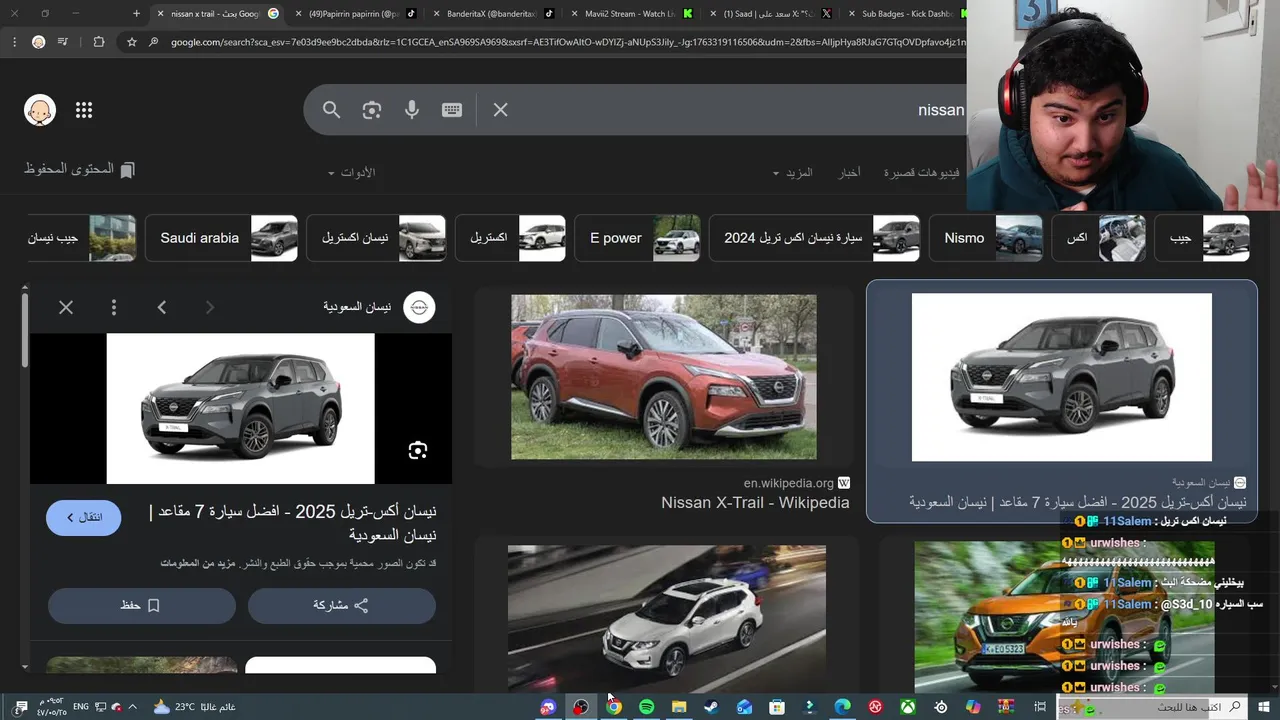
Task: Open the white X-Trail on-road image
Action: point(667,618)
